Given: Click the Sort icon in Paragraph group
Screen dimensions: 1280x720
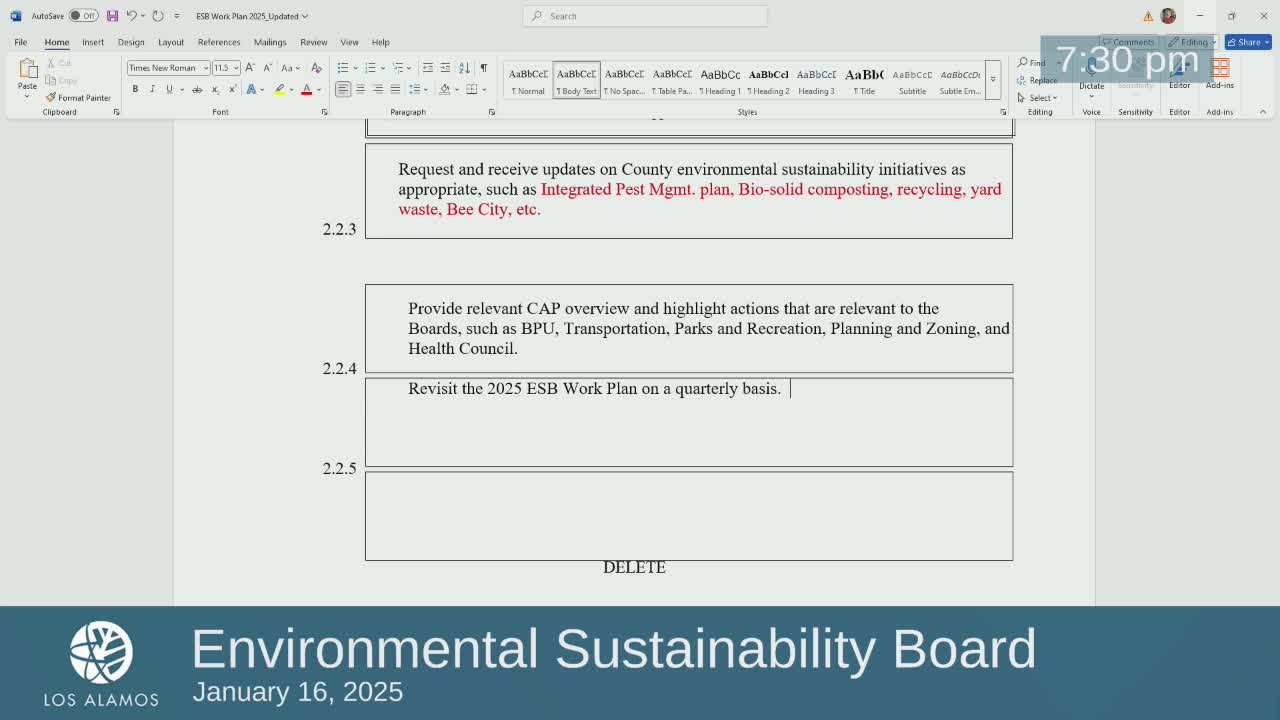Looking at the screenshot, I should (464, 68).
